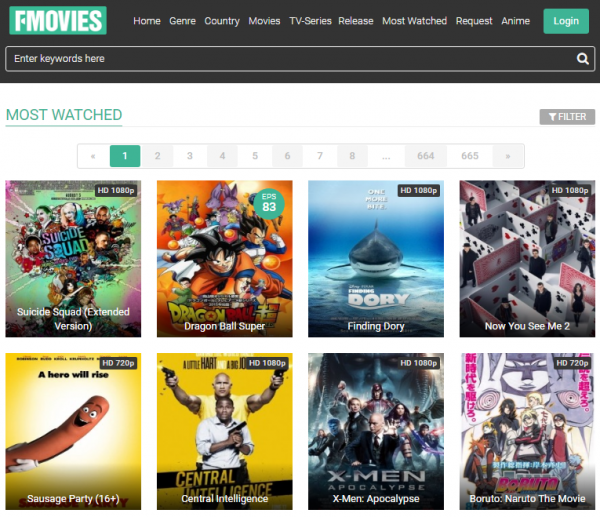The image size is (600, 517).
Task: Open the Filter button
Action: pos(567,117)
